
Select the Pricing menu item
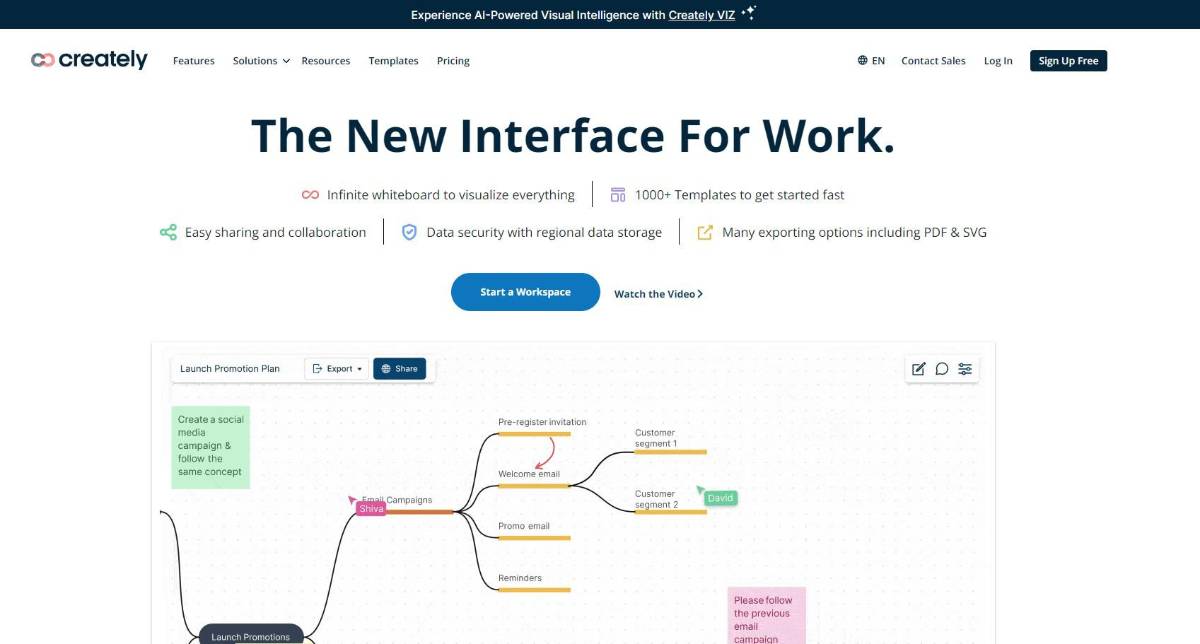(x=453, y=60)
